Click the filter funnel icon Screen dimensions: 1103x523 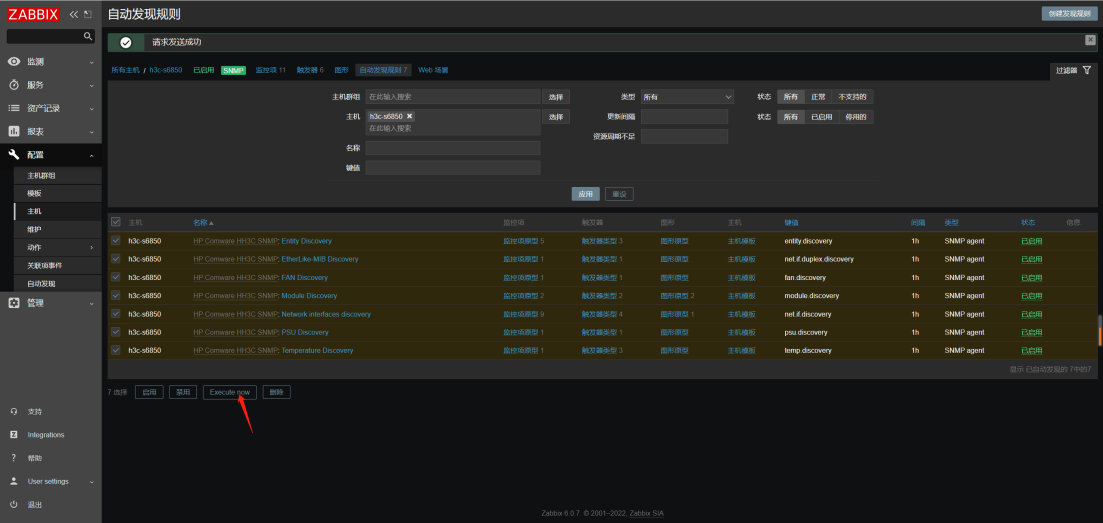(x=1087, y=70)
